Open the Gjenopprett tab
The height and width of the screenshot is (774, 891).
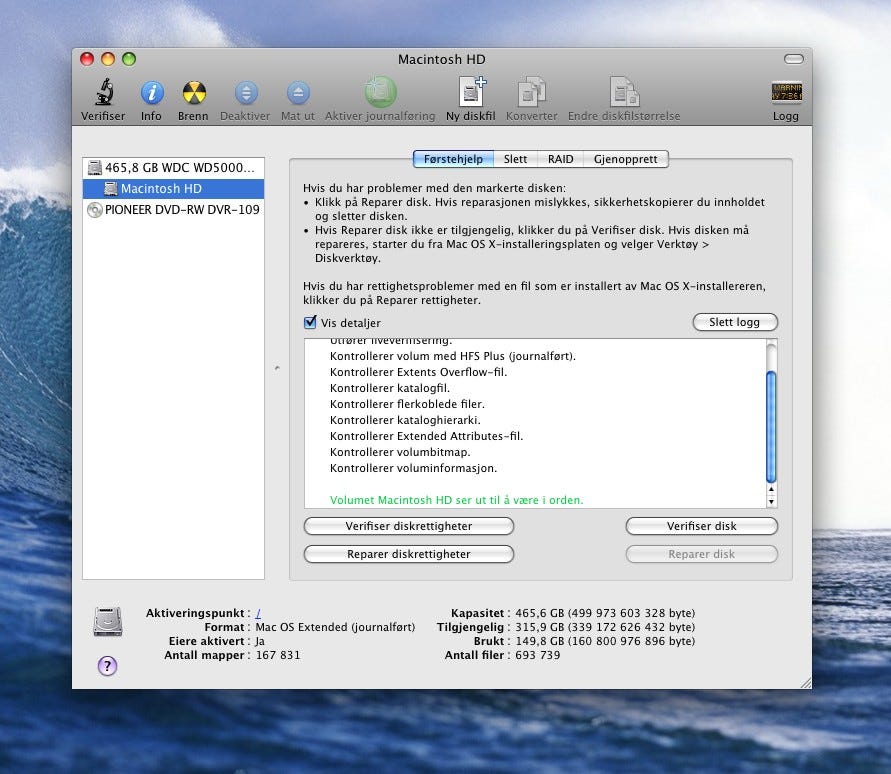(626, 159)
